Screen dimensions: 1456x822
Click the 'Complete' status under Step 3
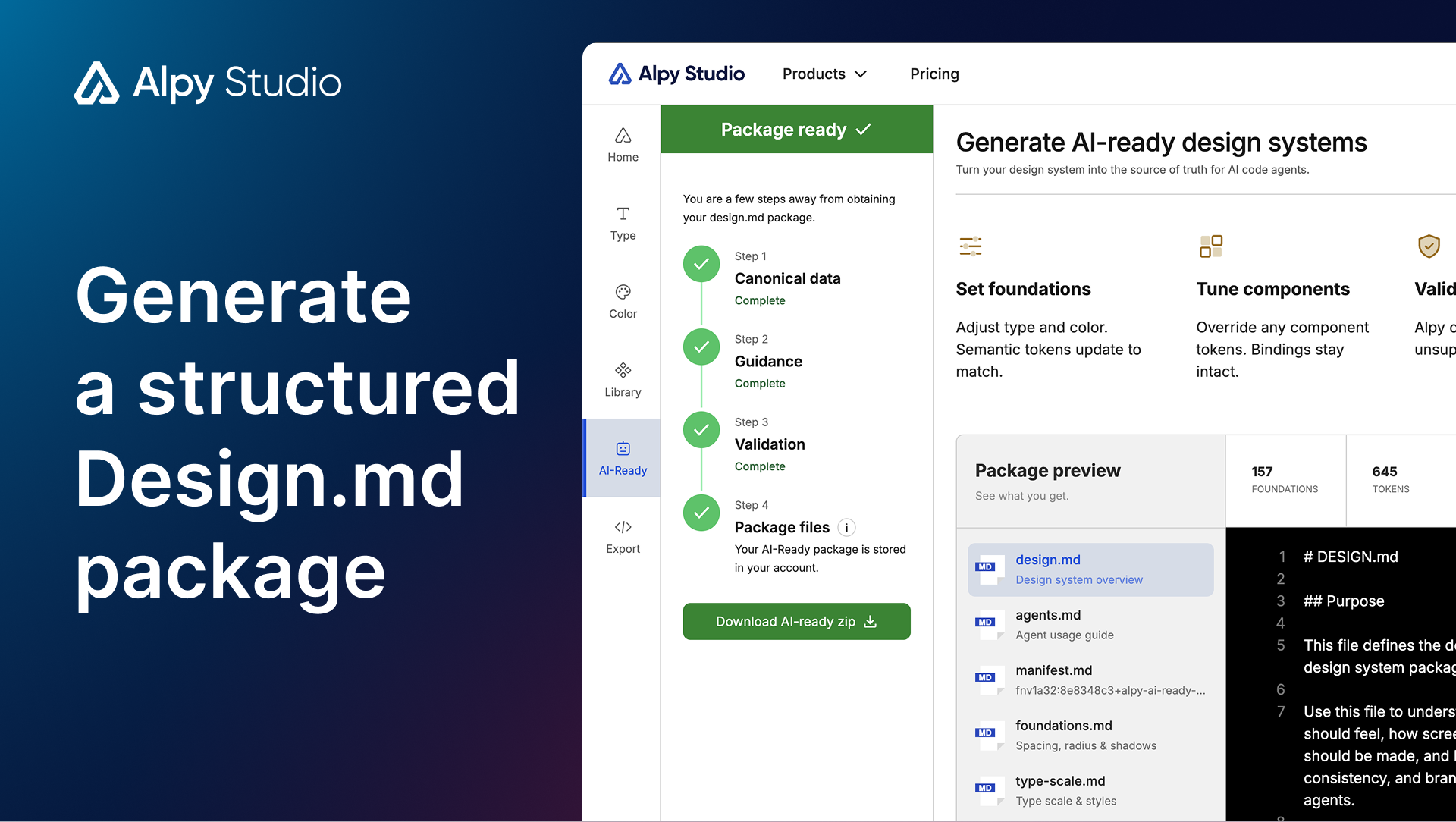760,466
